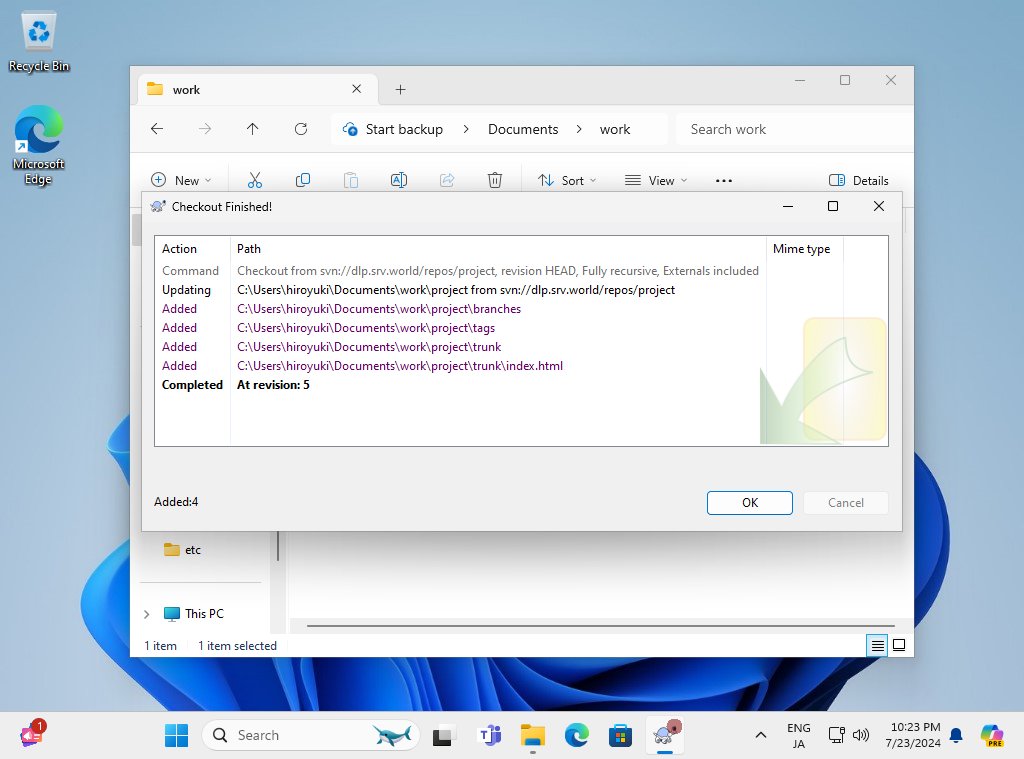
Task: Open network status tray icon
Action: pos(837,735)
